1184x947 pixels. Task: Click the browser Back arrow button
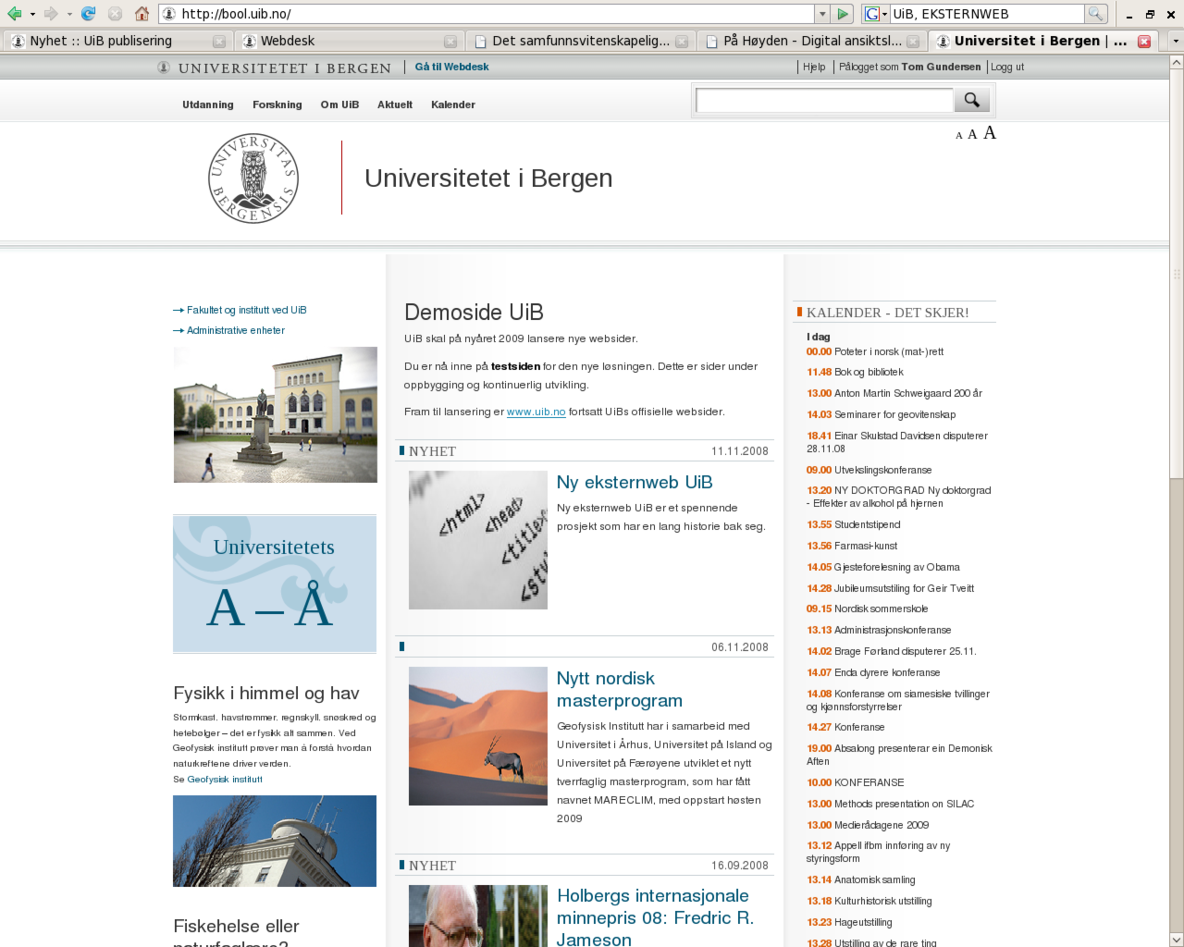coord(14,14)
